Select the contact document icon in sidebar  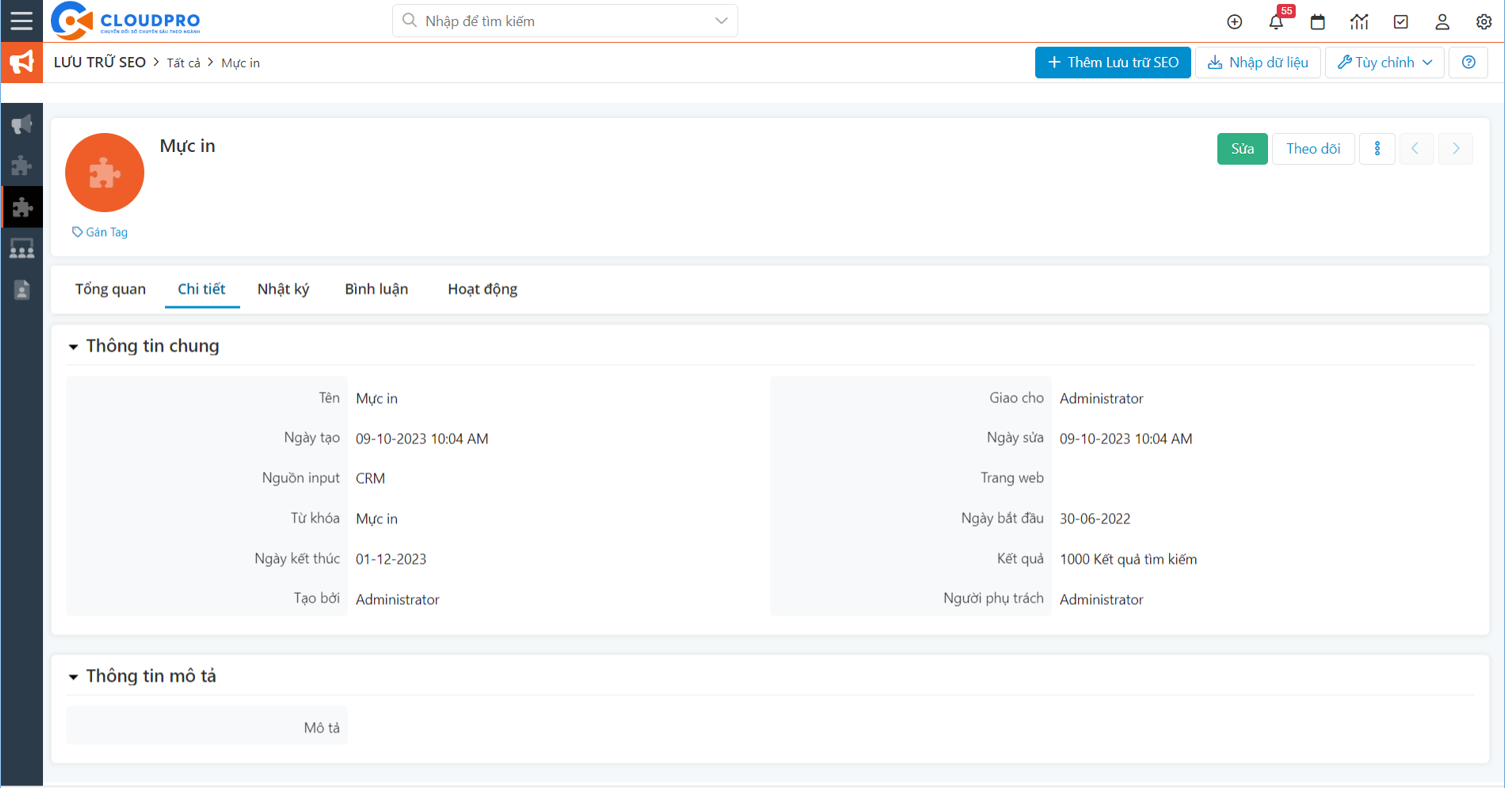point(21,290)
